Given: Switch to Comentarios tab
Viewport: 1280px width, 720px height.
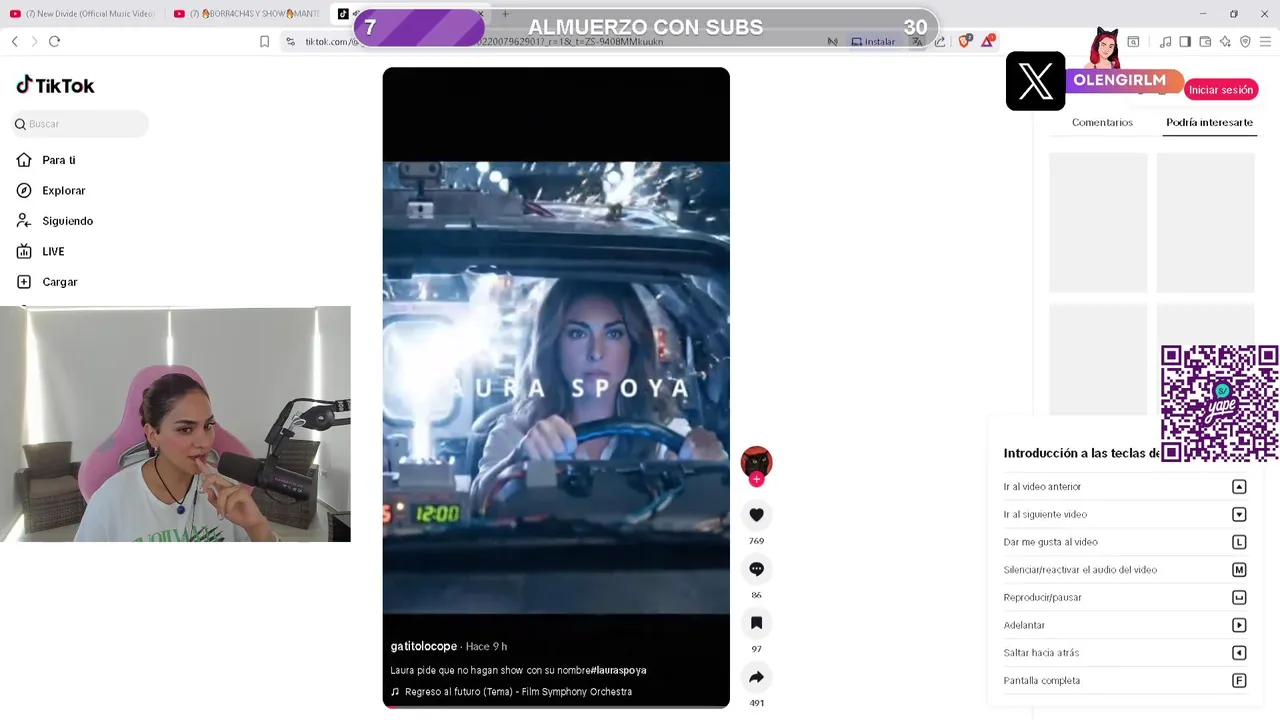Looking at the screenshot, I should [x=1102, y=122].
